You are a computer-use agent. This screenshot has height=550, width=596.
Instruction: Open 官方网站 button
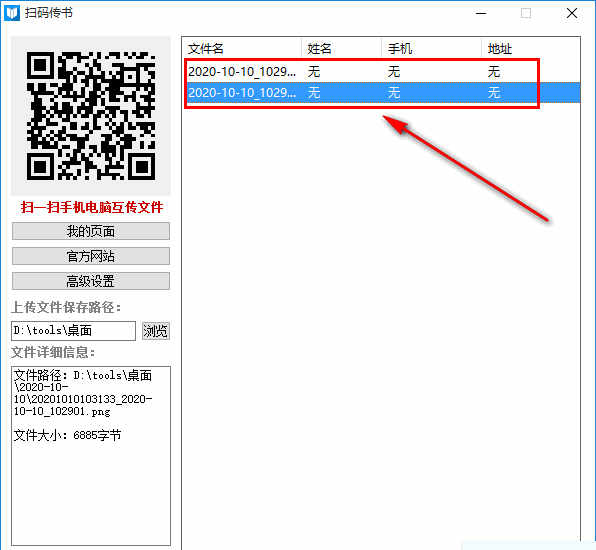tap(91, 256)
